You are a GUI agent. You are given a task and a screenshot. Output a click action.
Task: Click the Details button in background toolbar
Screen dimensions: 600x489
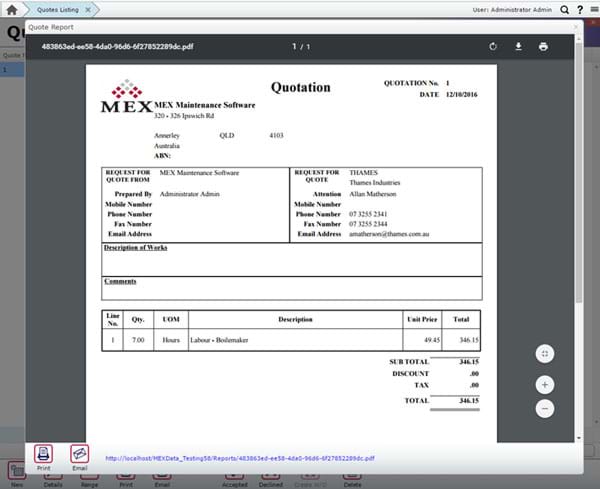click(x=53, y=480)
